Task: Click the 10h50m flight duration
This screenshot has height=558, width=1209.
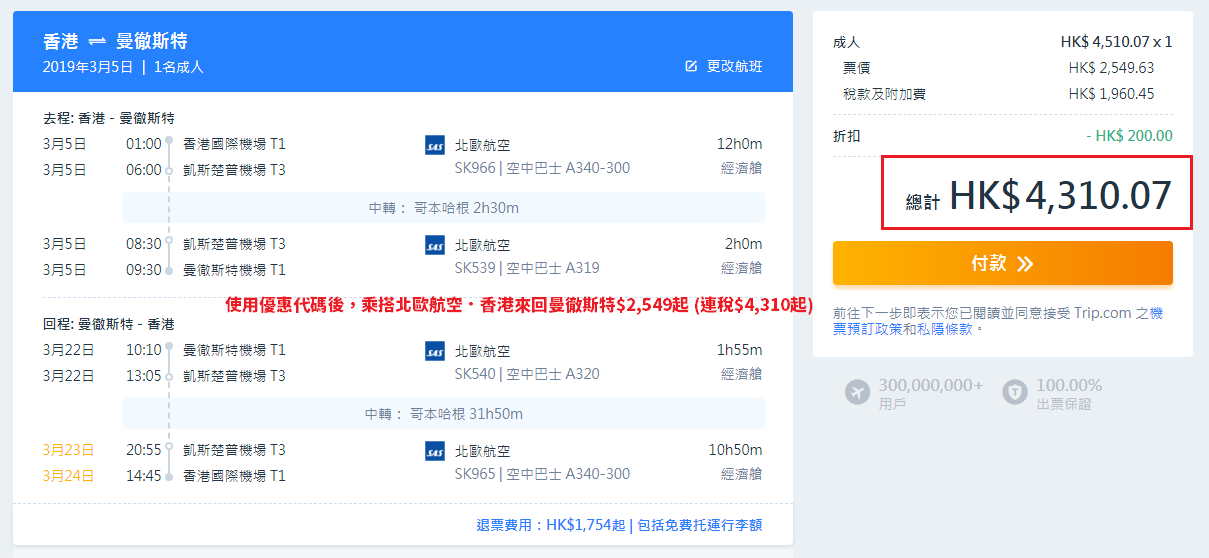Action: 736,450
